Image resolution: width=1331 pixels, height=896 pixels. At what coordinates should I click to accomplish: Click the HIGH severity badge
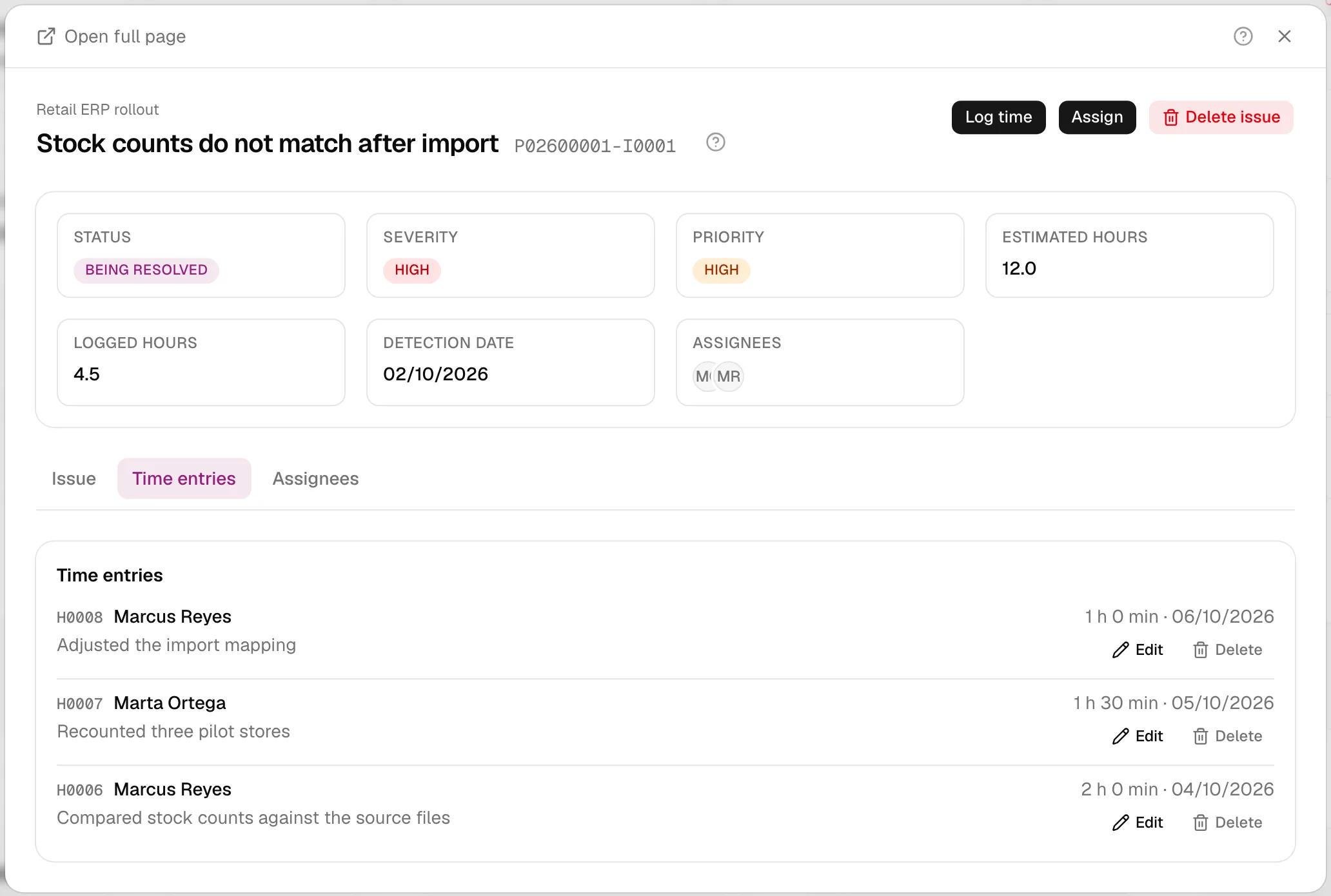click(x=412, y=270)
